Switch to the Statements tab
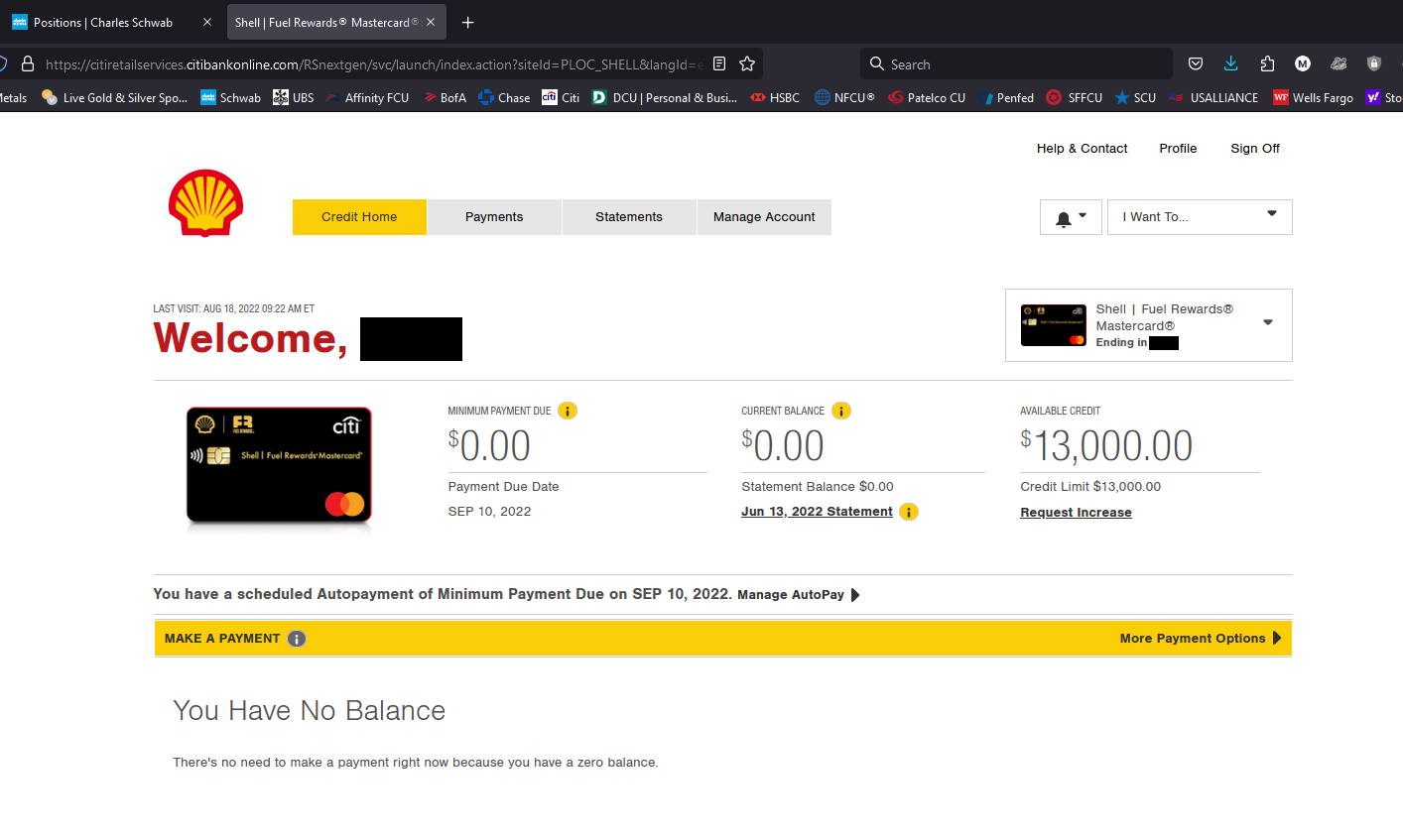Image resolution: width=1403 pixels, height=840 pixels. [x=628, y=216]
